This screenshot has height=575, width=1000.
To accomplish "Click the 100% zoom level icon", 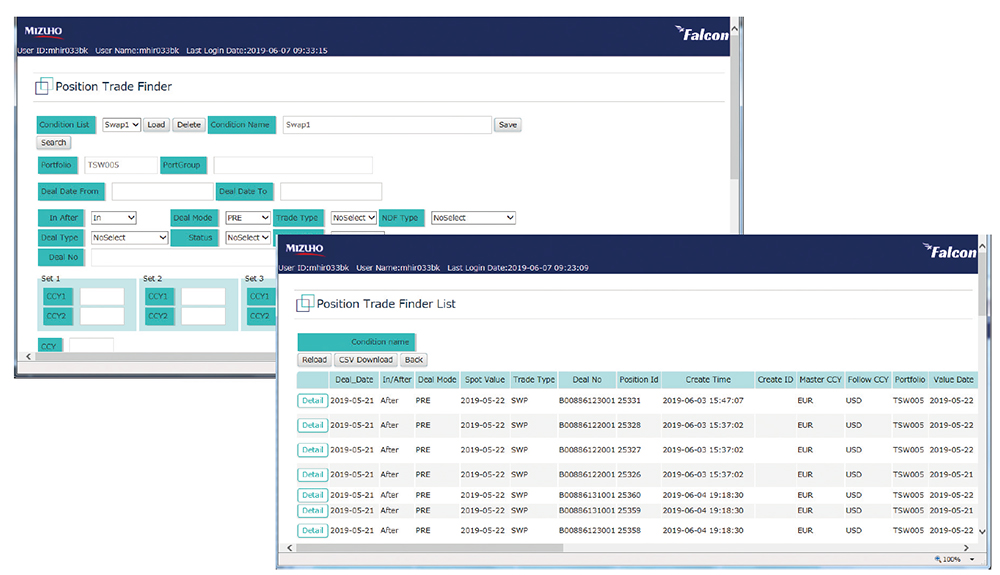I will (948, 559).
